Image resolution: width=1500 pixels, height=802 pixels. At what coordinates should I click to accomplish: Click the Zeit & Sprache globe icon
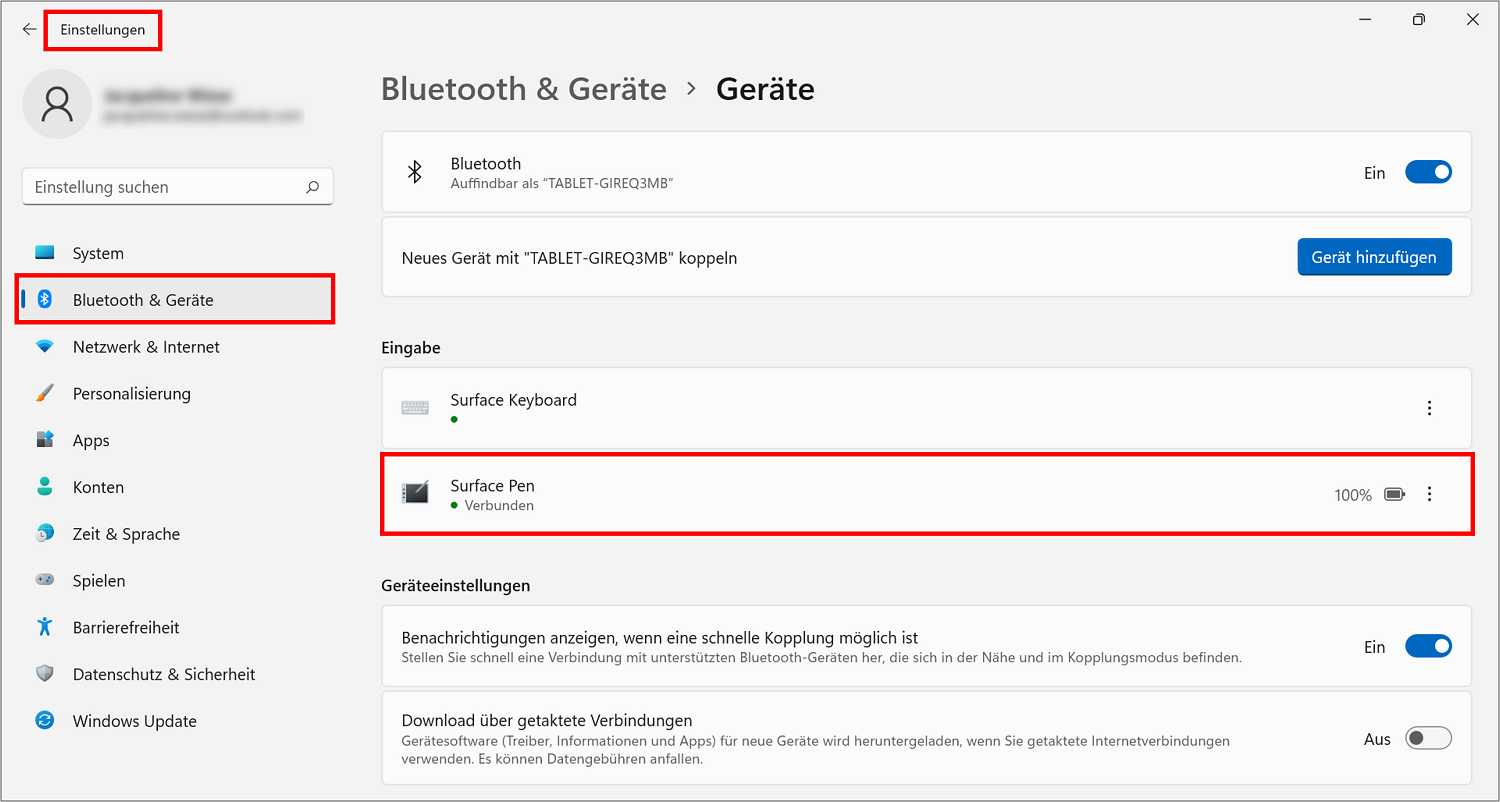coord(45,533)
